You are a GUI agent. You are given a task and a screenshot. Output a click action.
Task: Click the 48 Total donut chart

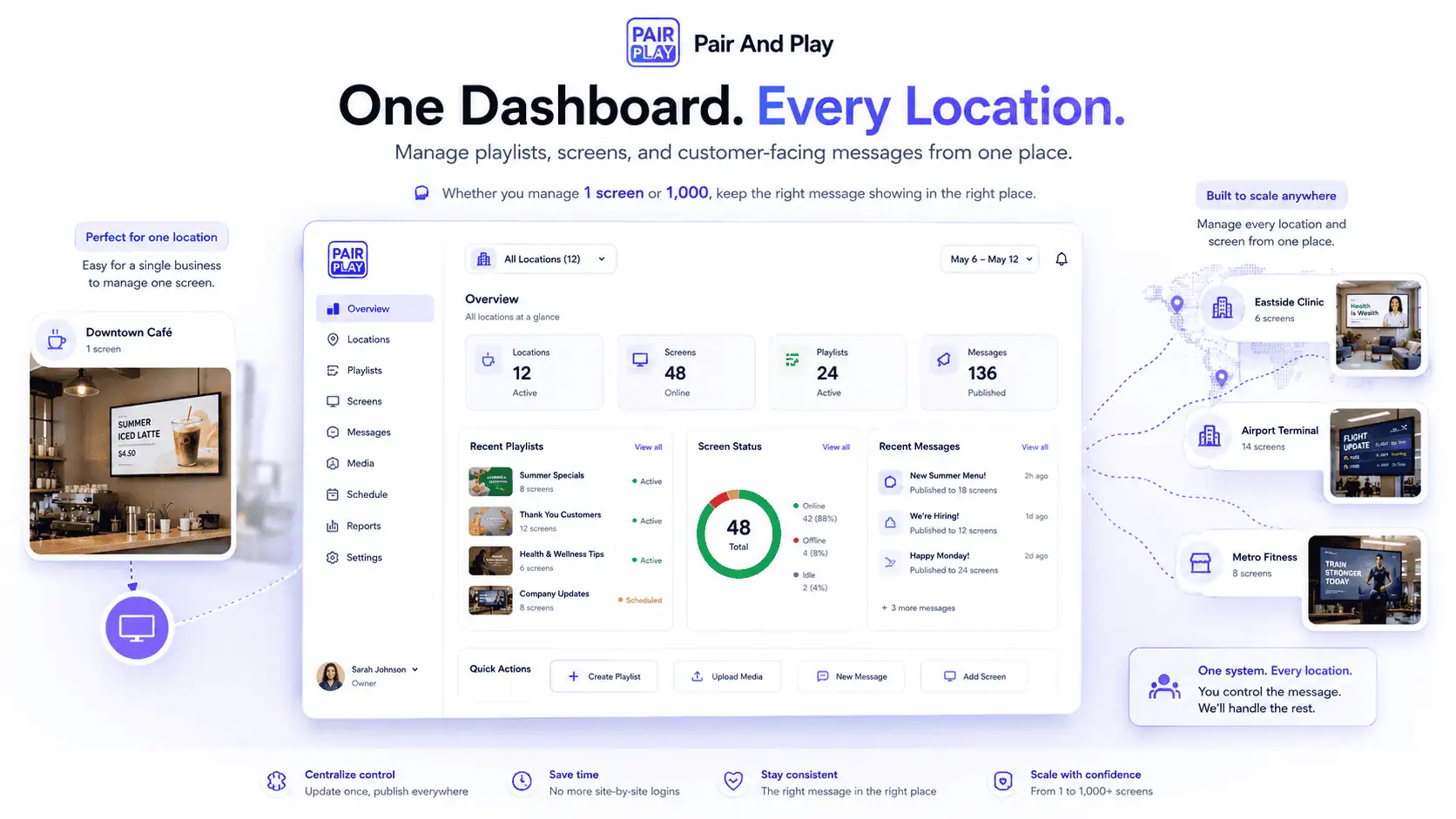[x=738, y=534]
